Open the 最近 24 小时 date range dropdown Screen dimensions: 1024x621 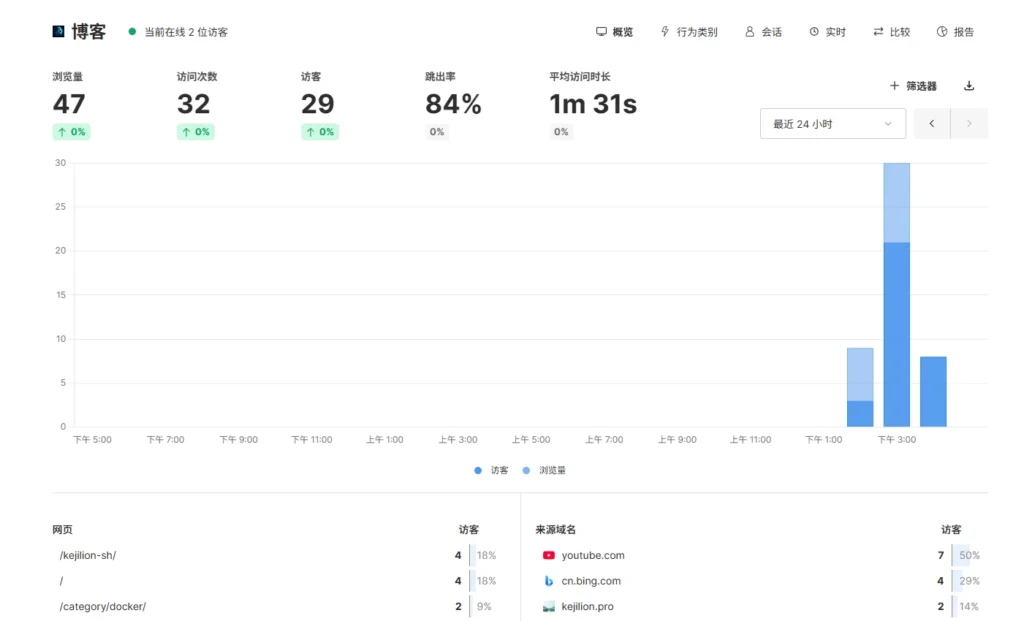[832, 124]
